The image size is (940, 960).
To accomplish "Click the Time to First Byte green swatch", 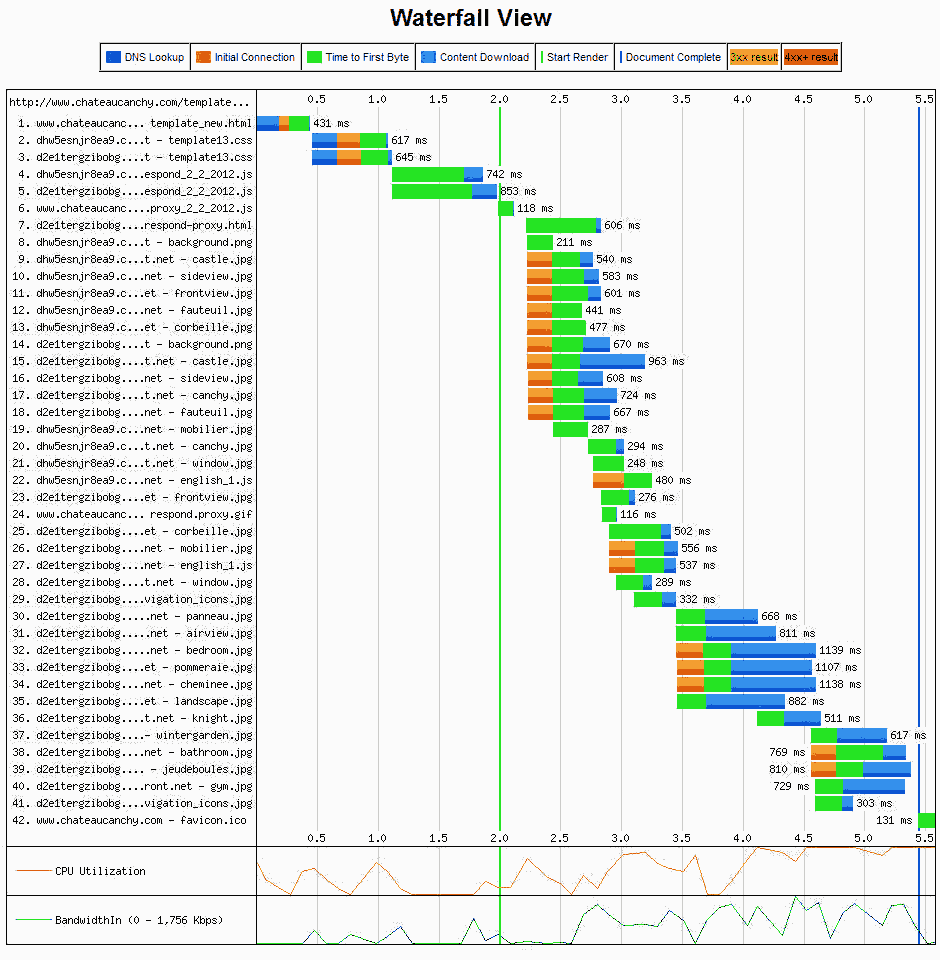I will click(x=314, y=57).
